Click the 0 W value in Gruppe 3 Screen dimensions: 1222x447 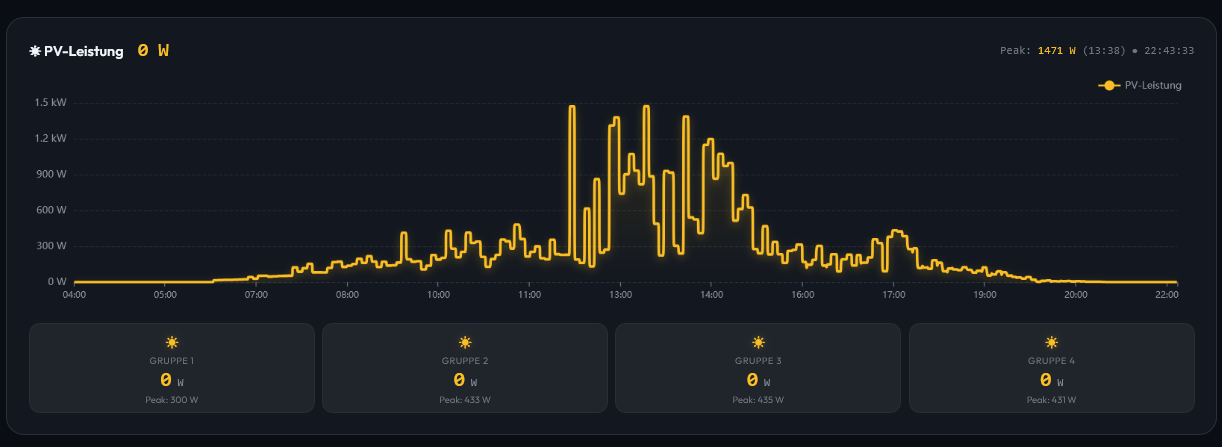pyautogui.click(x=758, y=380)
